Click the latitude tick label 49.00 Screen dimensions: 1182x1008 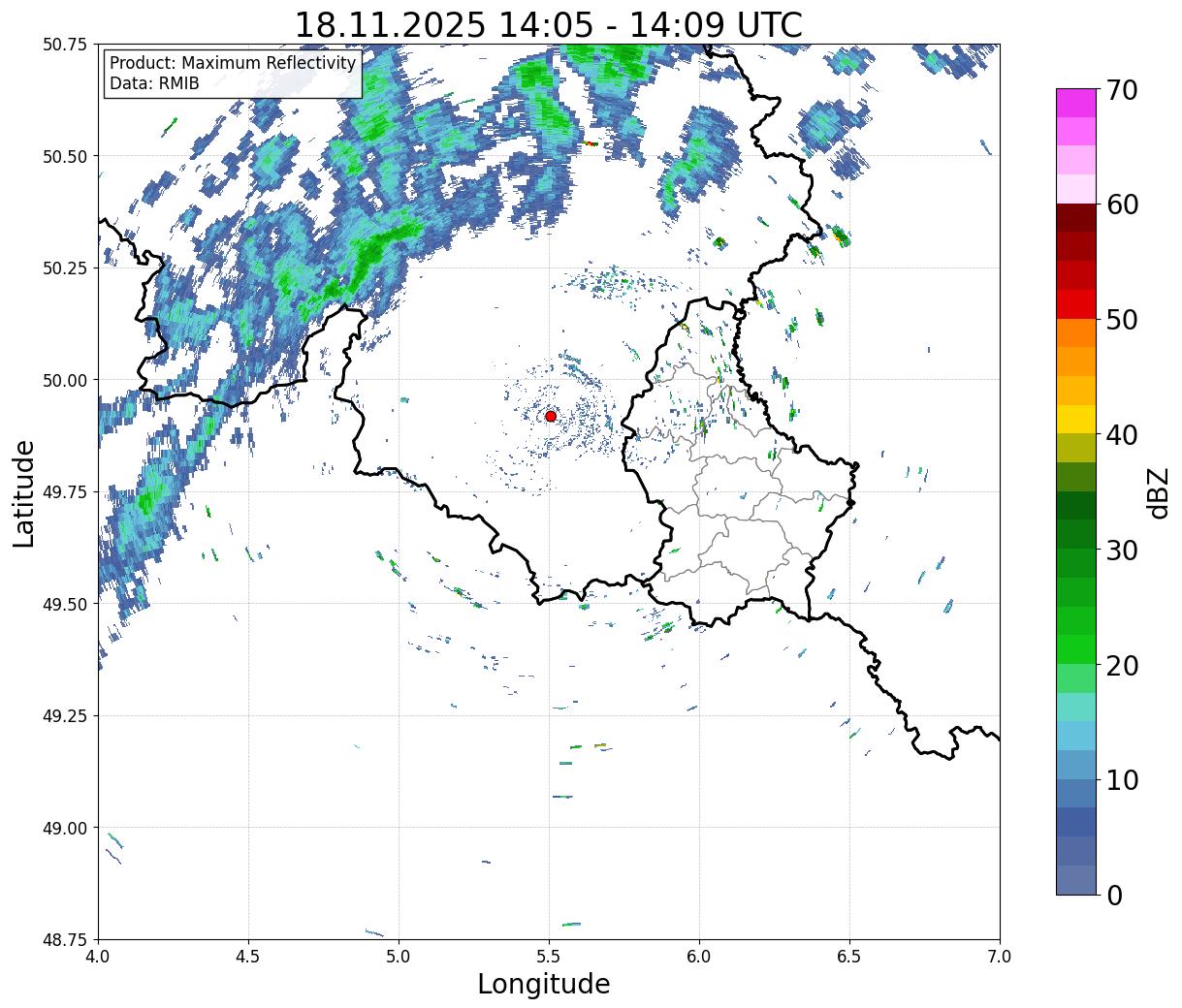pyautogui.click(x=64, y=828)
